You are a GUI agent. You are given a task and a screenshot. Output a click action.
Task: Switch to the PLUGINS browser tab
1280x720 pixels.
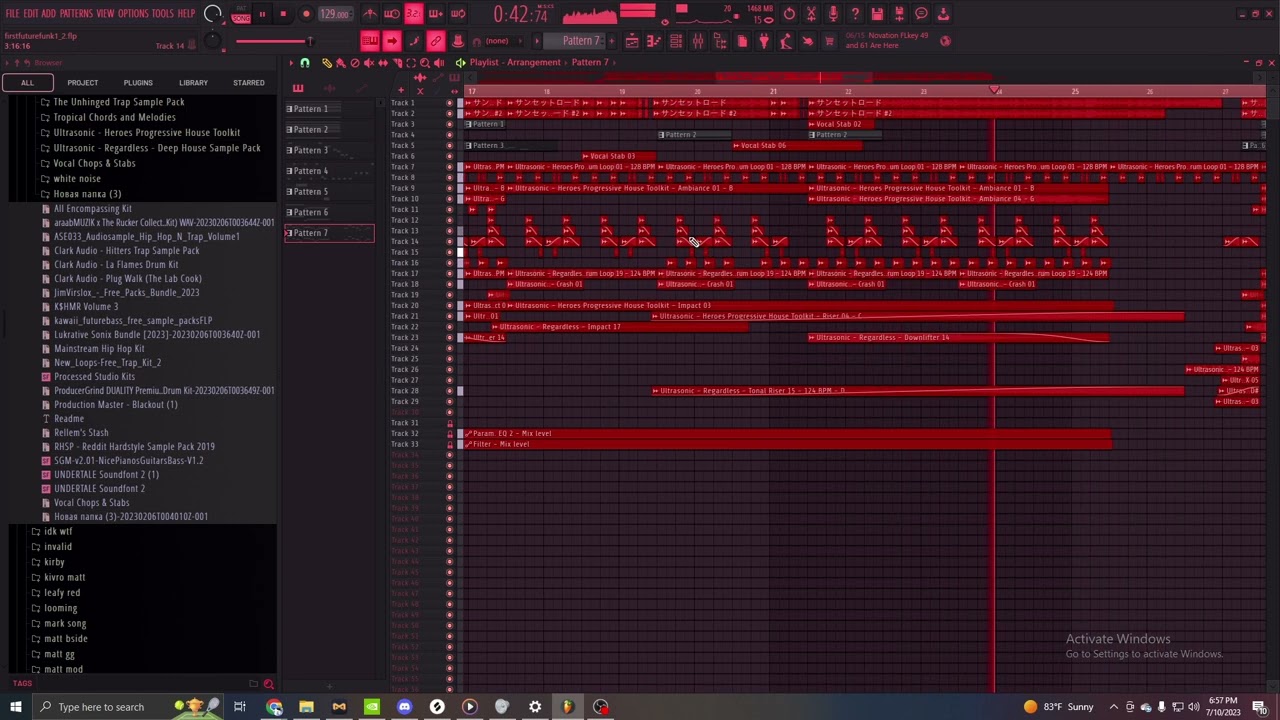click(138, 83)
